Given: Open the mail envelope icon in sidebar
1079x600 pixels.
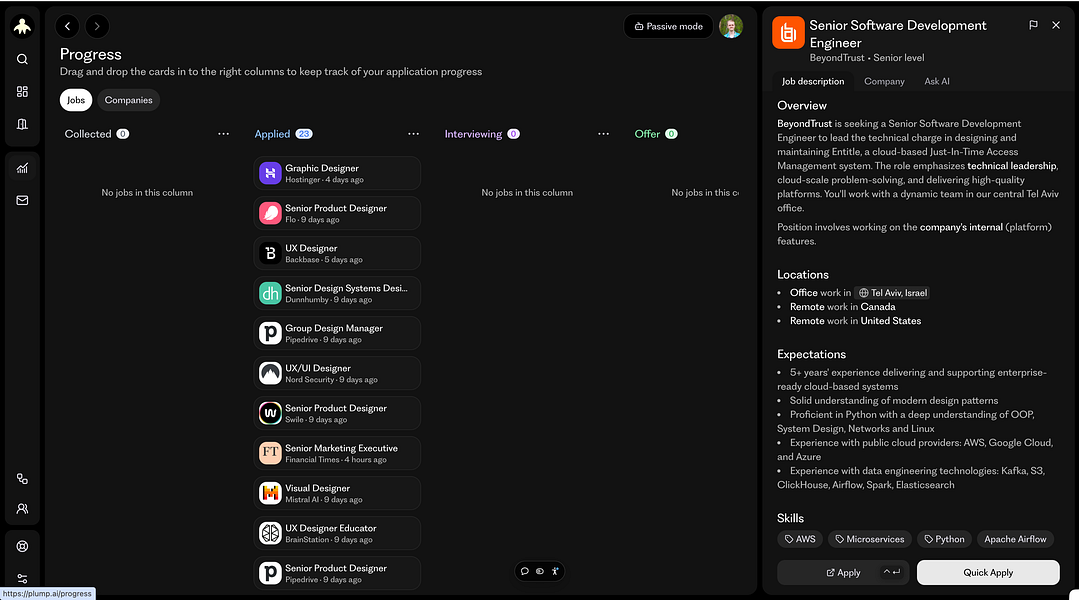Looking at the screenshot, I should [22, 200].
